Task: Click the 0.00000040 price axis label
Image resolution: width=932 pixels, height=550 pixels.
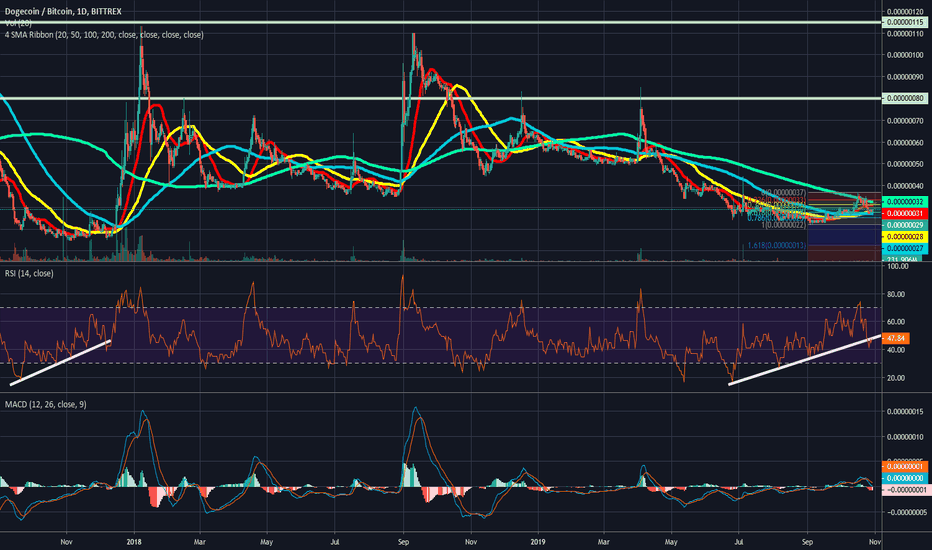Action: pyautogui.click(x=905, y=186)
